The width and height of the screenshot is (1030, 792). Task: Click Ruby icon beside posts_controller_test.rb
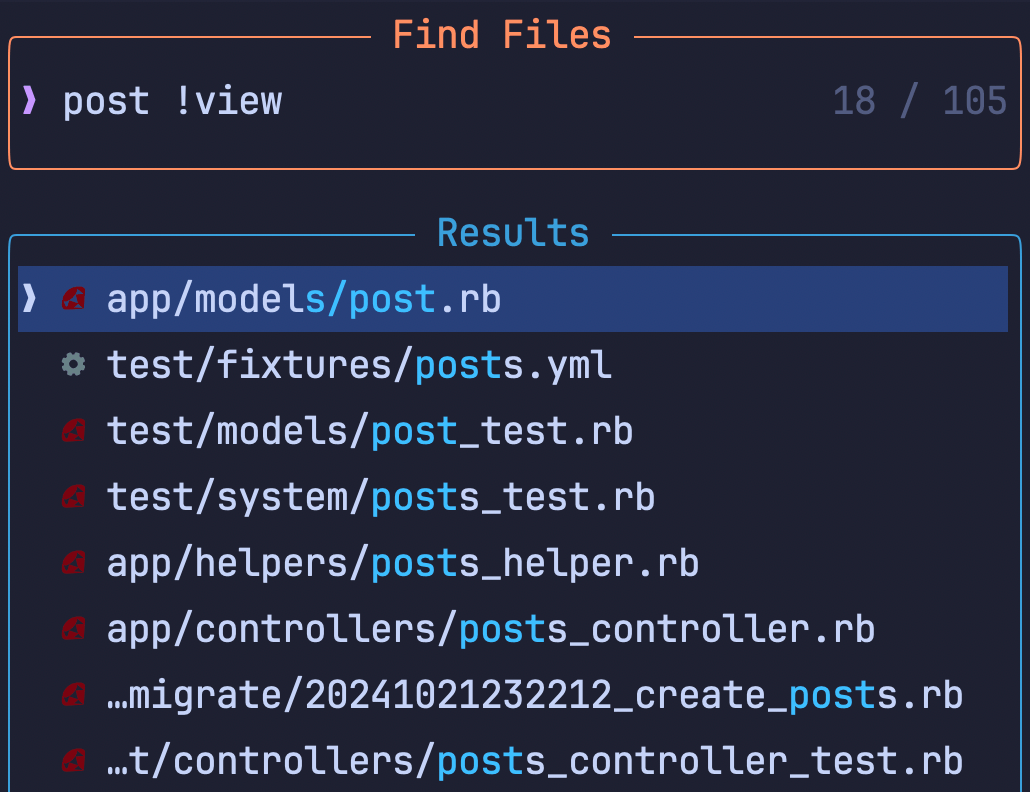(x=73, y=762)
